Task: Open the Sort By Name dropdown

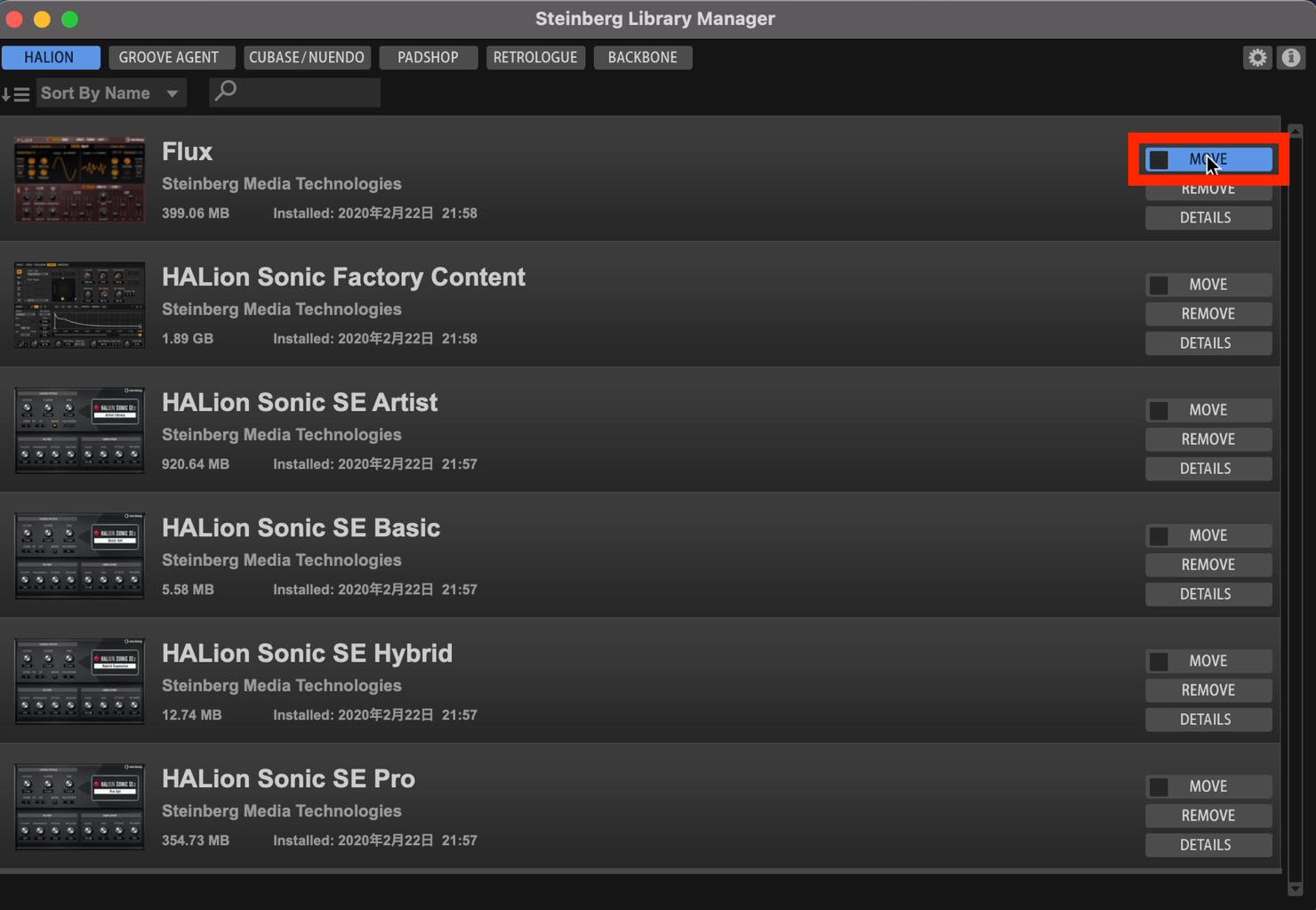Action: point(110,93)
